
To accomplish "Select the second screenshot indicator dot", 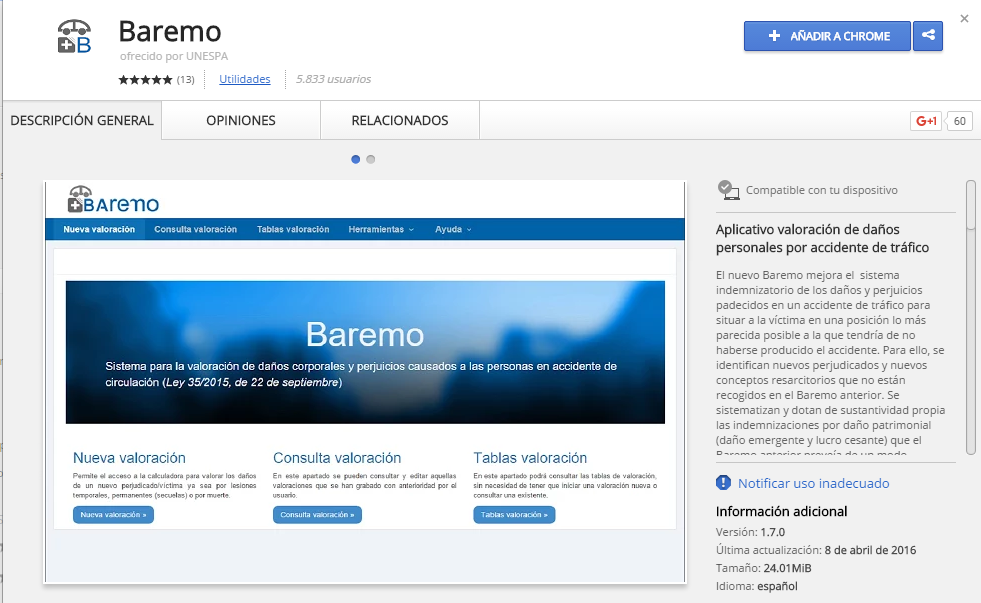I will click(370, 159).
